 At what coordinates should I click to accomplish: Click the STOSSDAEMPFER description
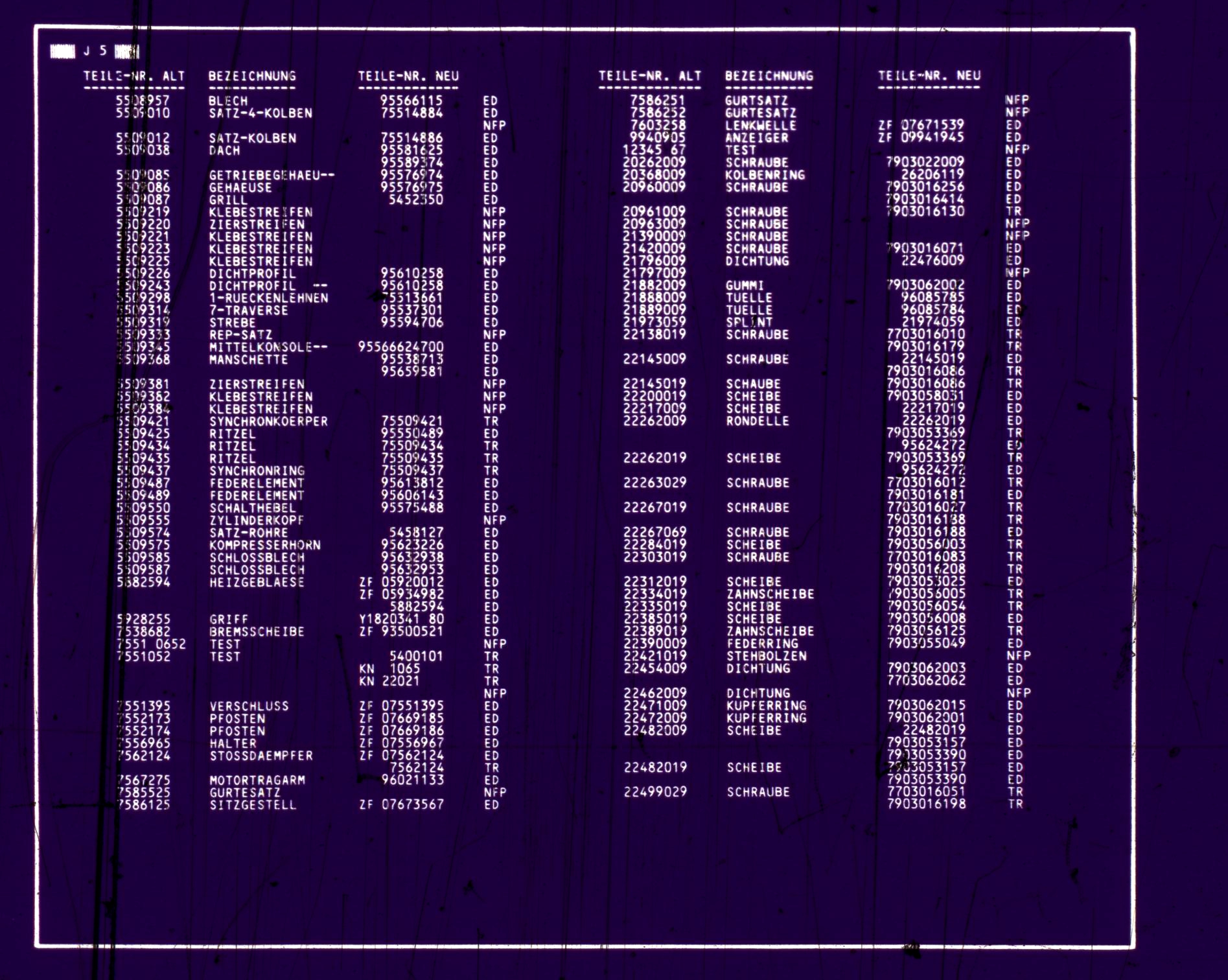pyautogui.click(x=261, y=756)
